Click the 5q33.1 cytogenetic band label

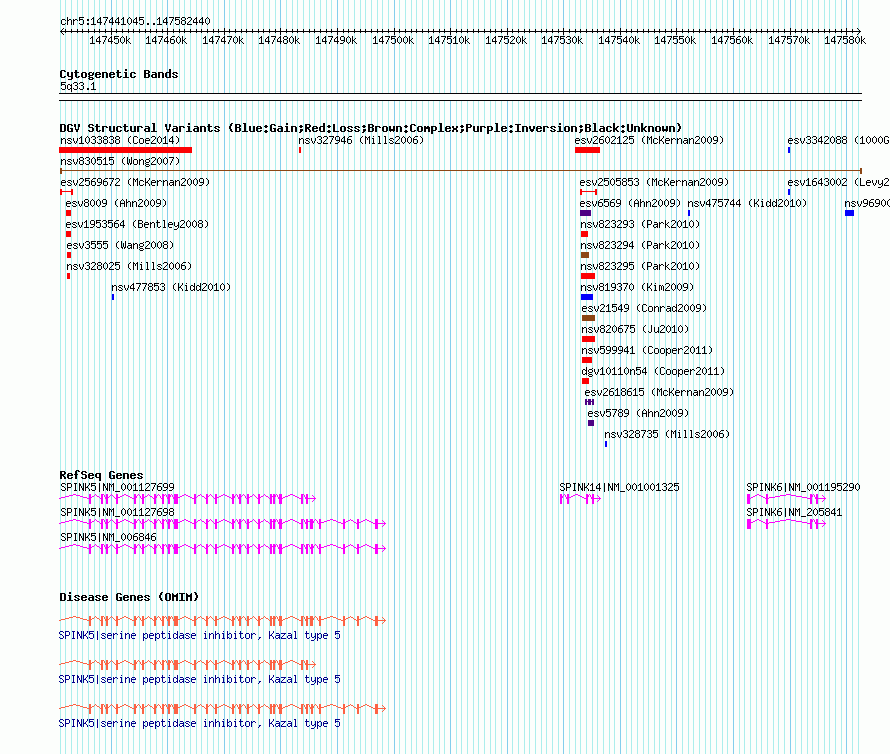tap(78, 86)
